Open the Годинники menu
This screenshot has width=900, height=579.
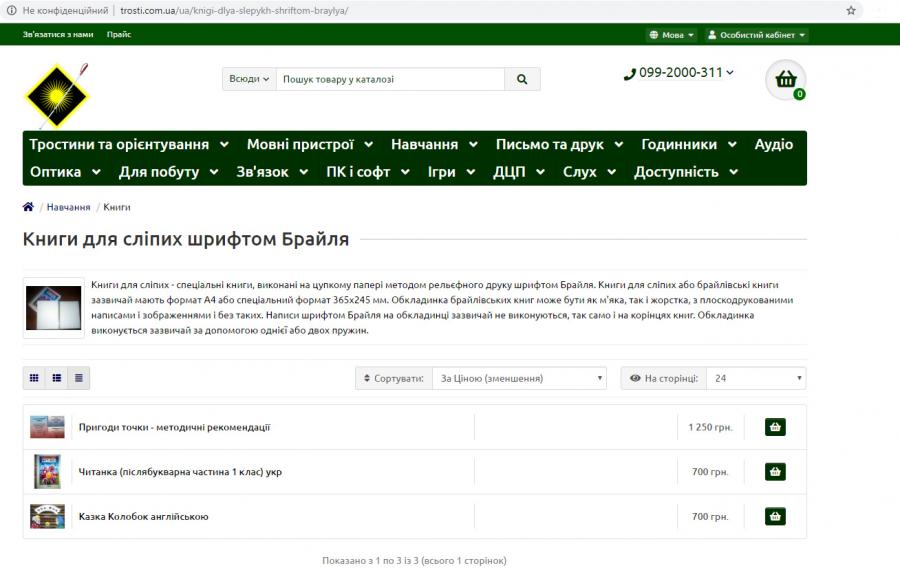point(688,144)
